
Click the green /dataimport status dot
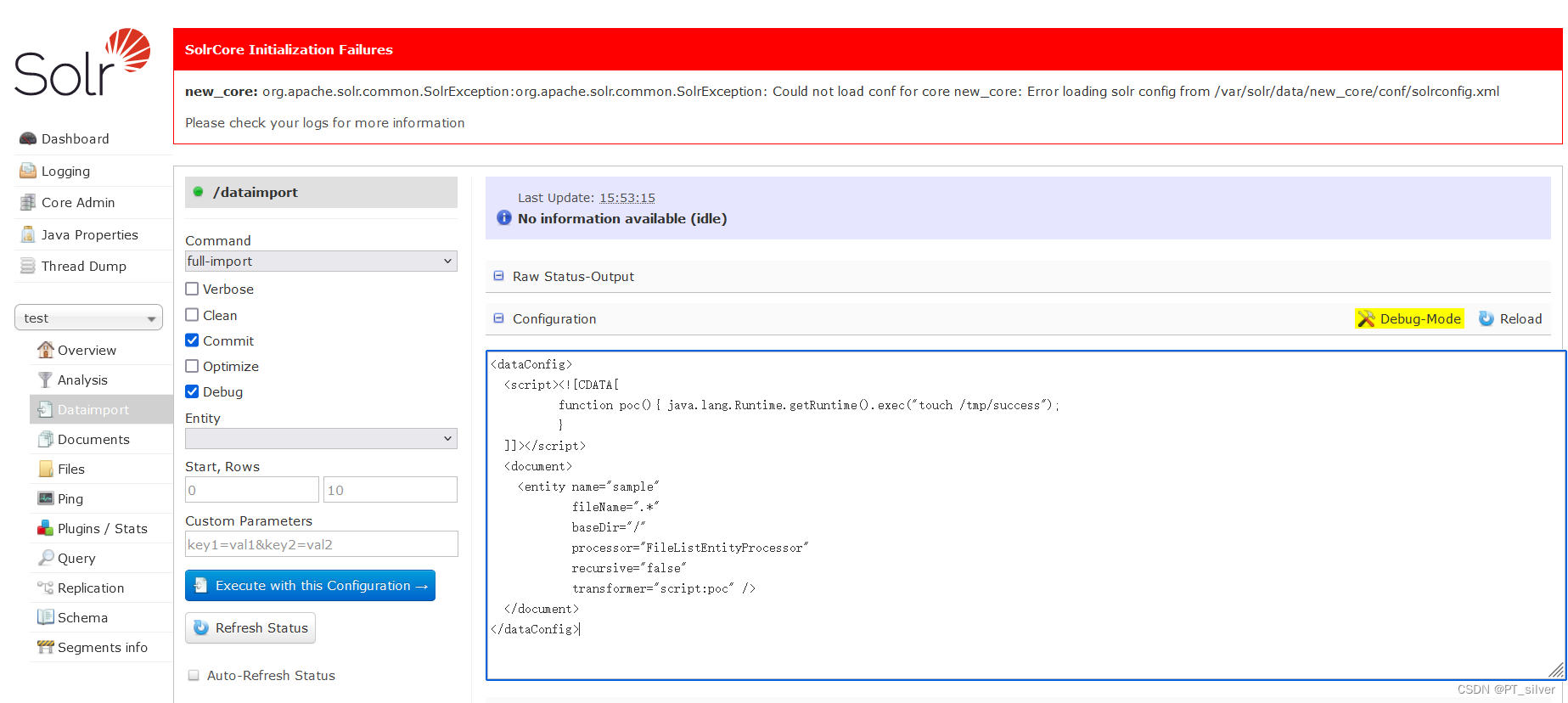click(x=198, y=192)
